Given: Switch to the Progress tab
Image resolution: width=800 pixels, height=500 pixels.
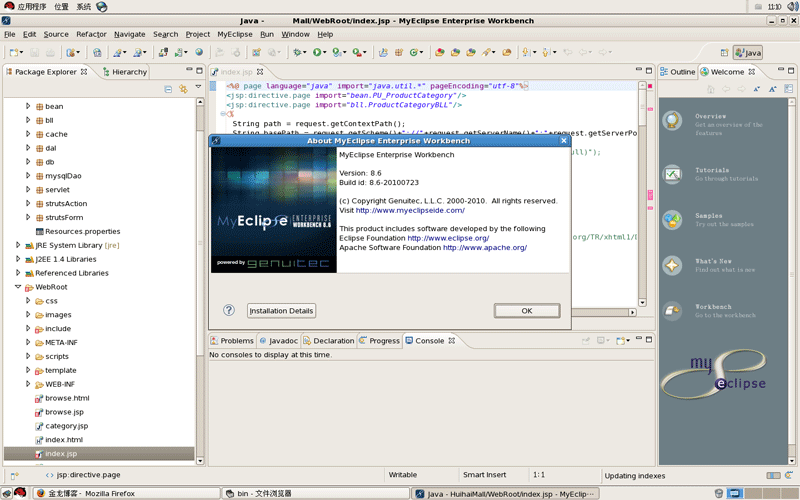Looking at the screenshot, I should [379, 341].
